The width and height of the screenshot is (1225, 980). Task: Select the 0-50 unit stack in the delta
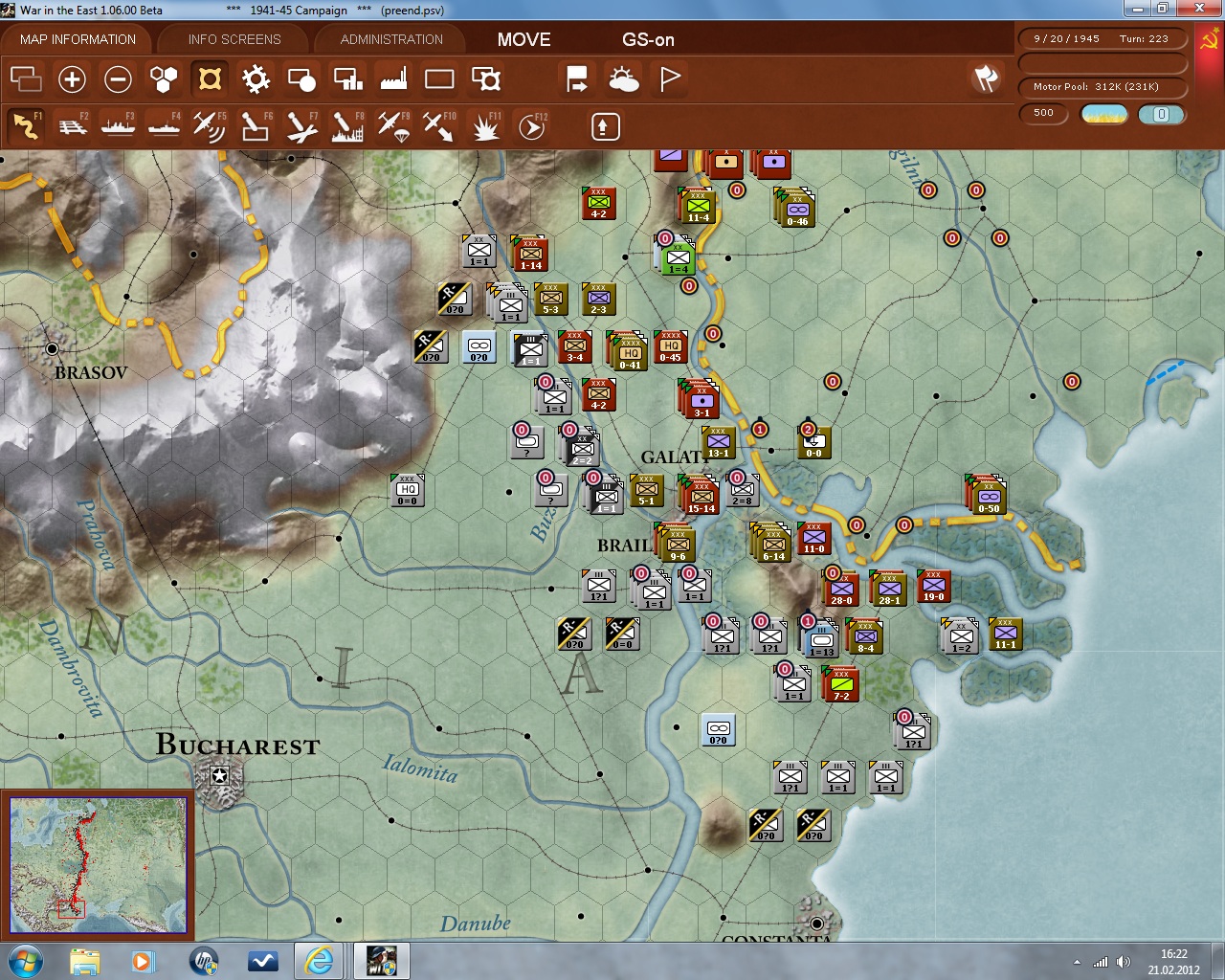tap(989, 497)
